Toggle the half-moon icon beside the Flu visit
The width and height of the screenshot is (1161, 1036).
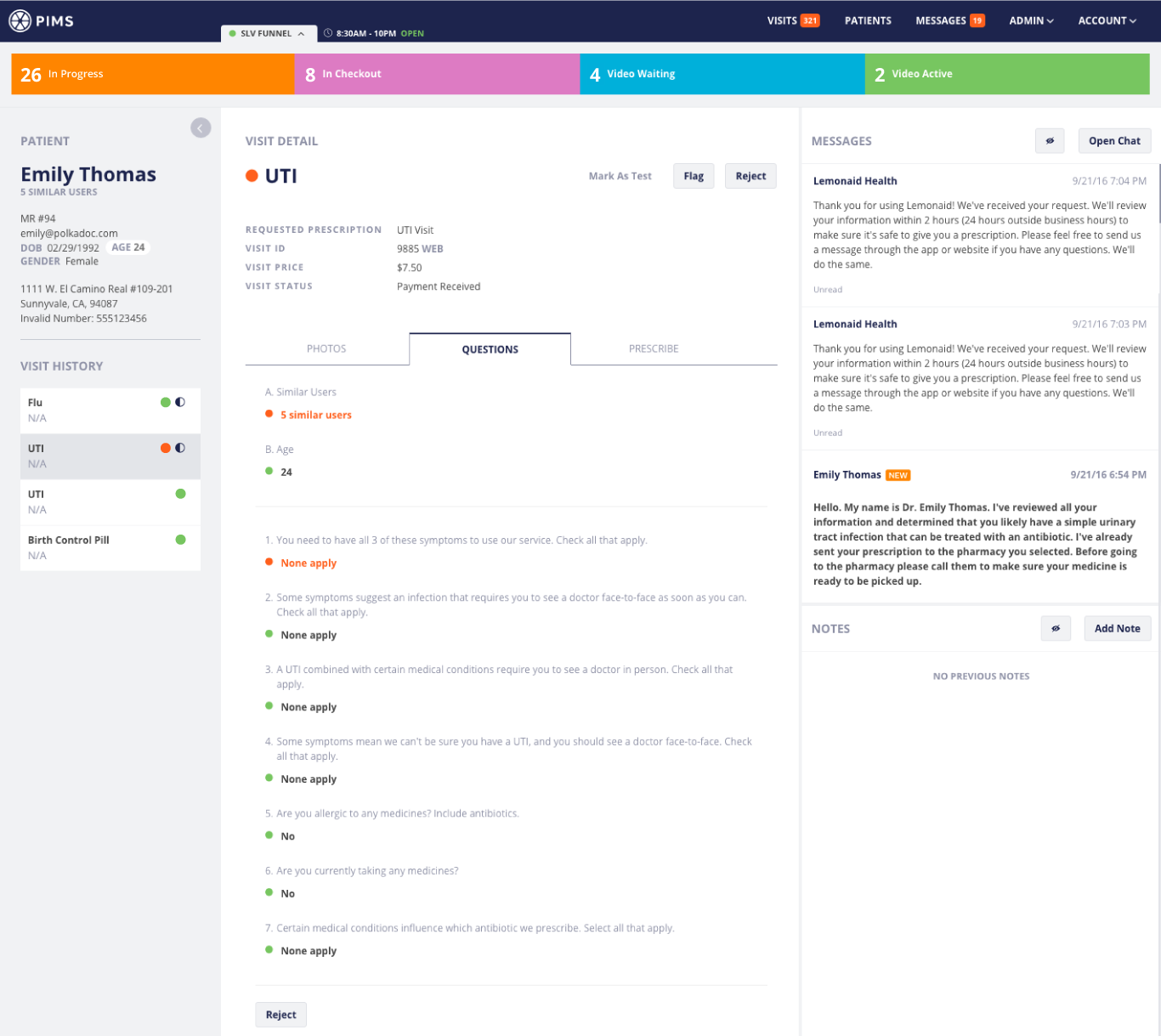180,401
